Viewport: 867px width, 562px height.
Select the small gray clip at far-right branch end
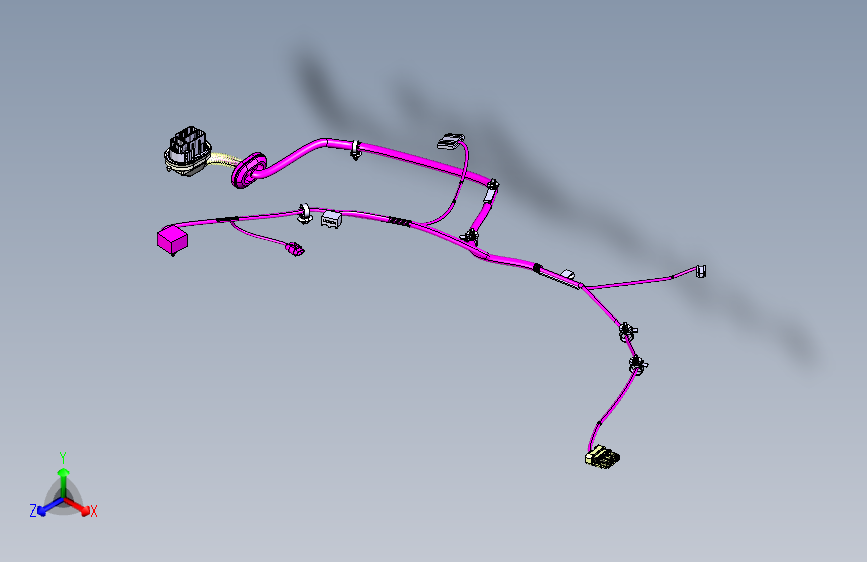pos(701,271)
